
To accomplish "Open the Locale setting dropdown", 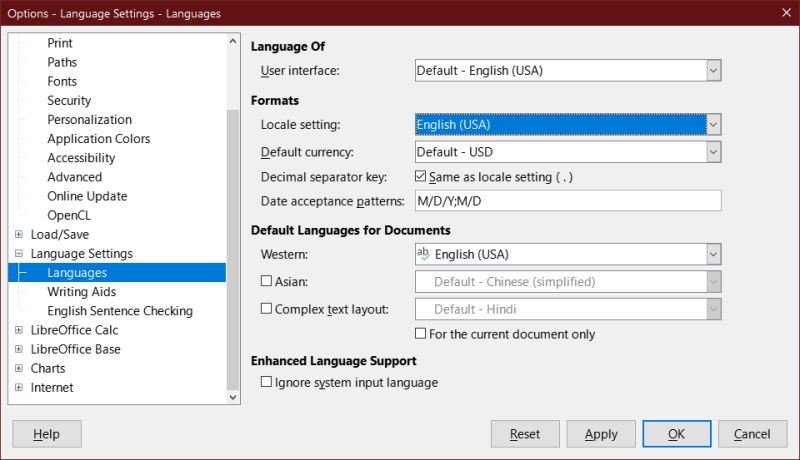I will [x=713, y=124].
